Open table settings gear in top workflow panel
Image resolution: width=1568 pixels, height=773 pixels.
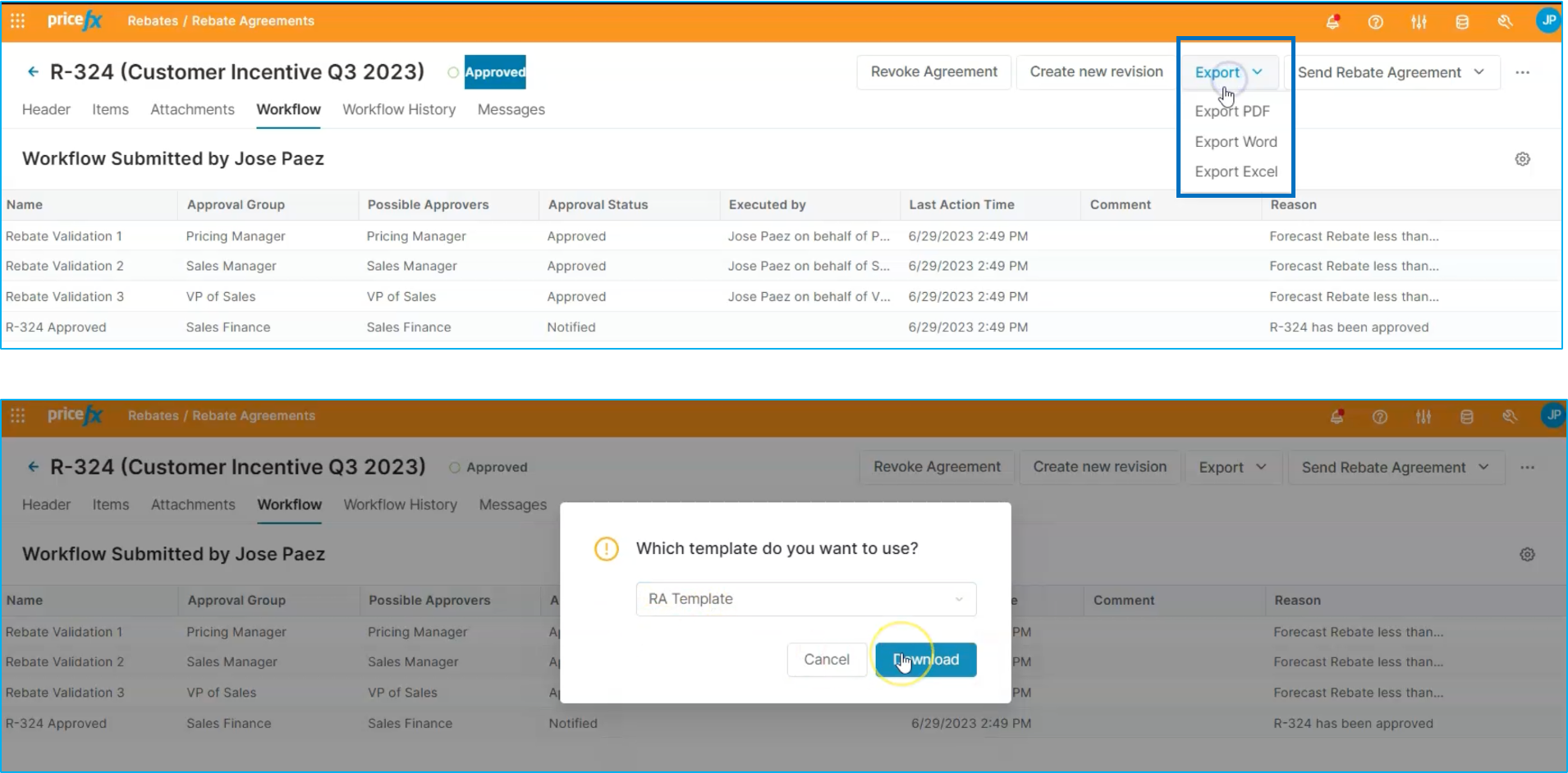coord(1522,159)
